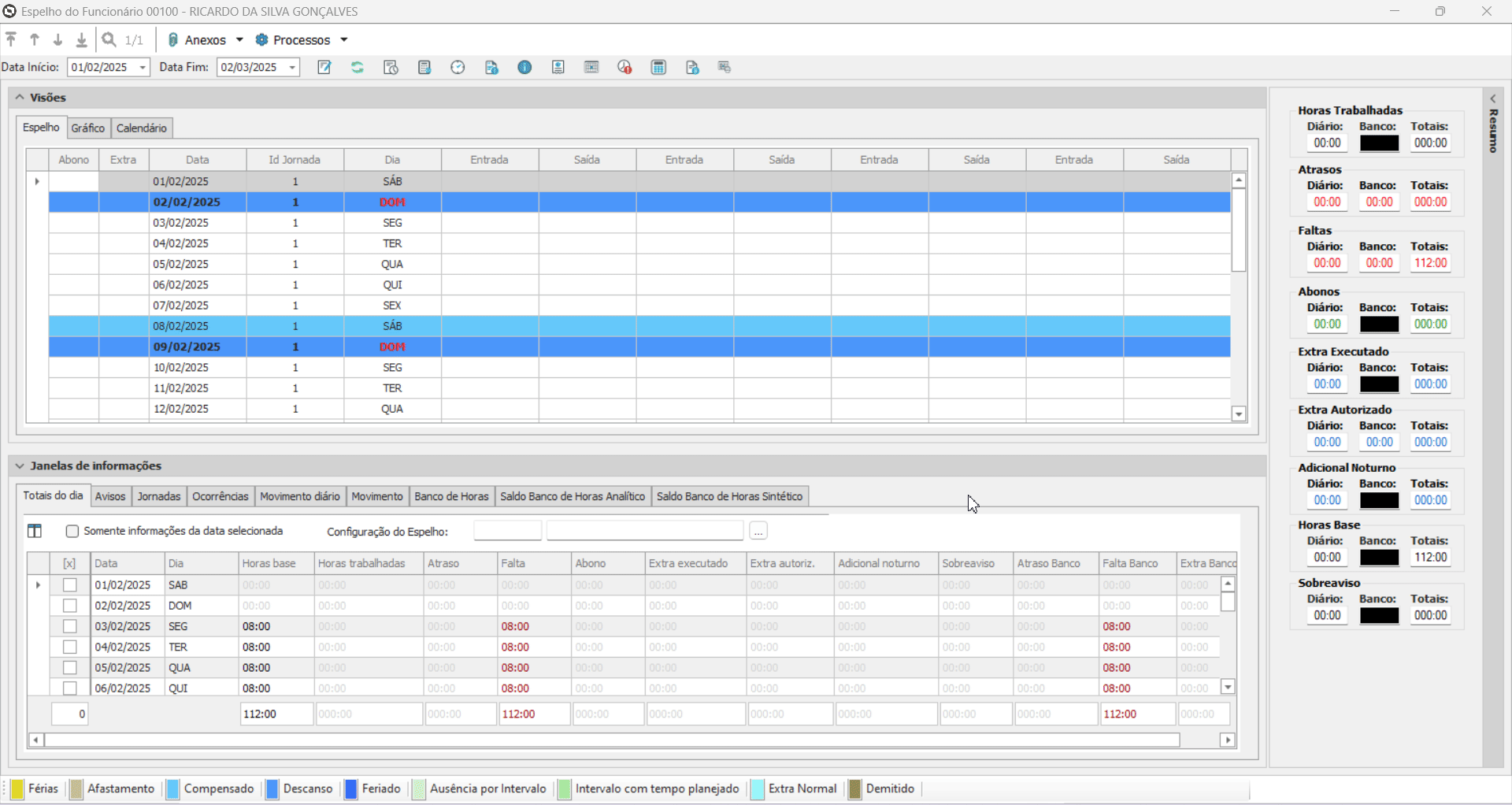Click the [x] select-all column header
The image size is (1512, 805).
coord(69,563)
